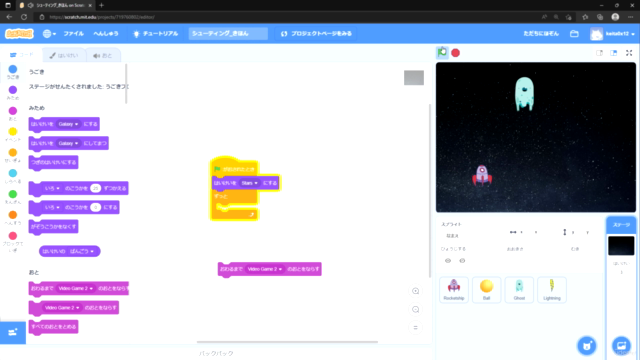Switch to the コード tab
The width and height of the screenshot is (640, 360).
click(22, 55)
